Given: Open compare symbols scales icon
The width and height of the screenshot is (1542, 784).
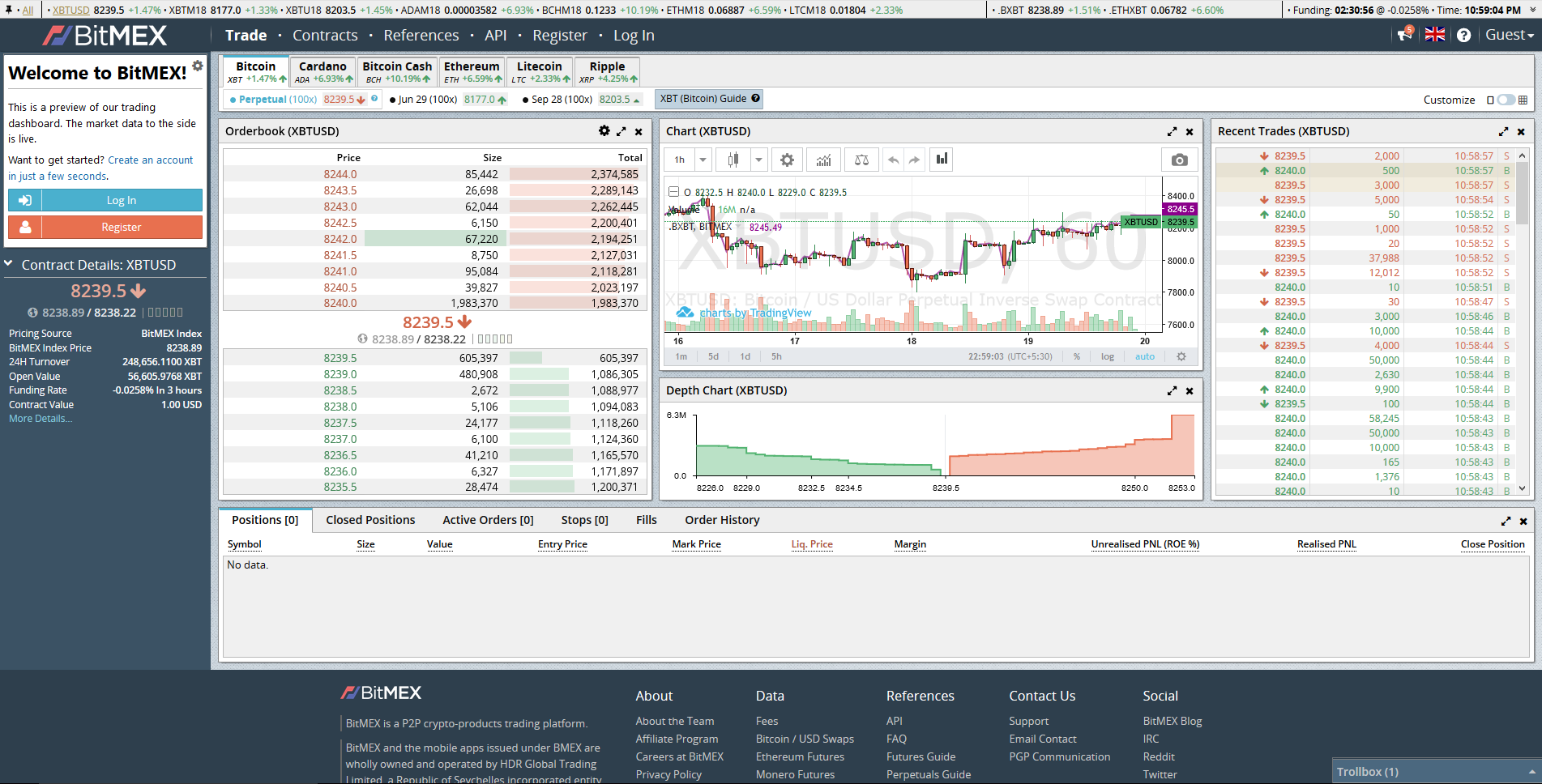Looking at the screenshot, I should coord(861,160).
